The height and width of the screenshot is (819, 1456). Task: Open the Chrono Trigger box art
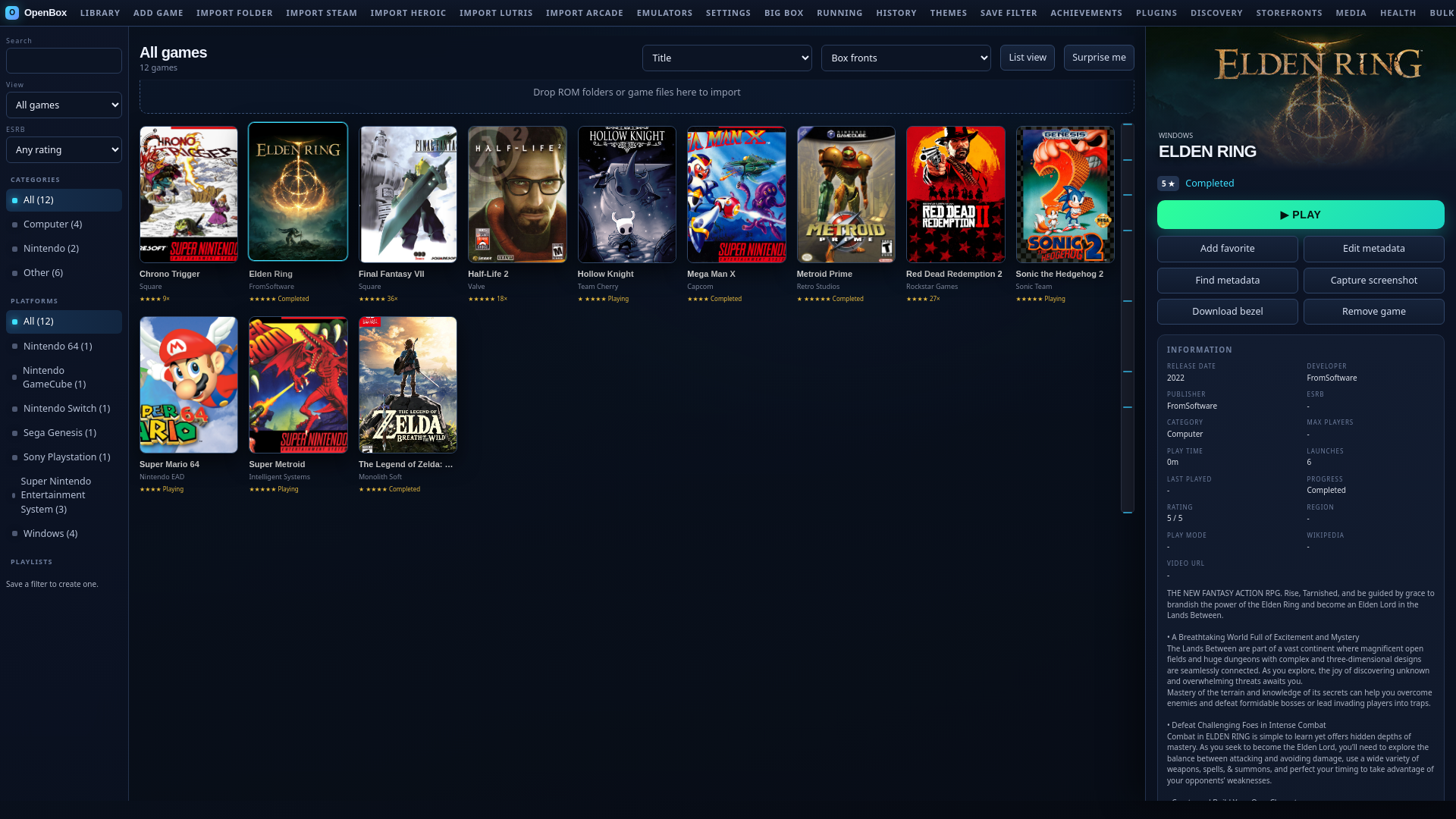pos(188,194)
